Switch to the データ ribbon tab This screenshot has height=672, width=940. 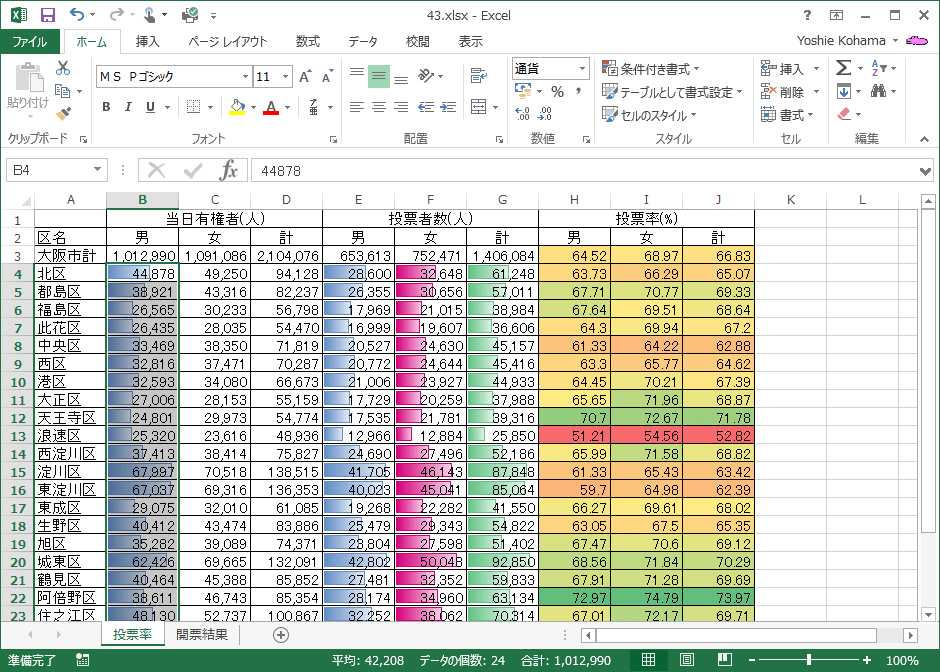(x=363, y=41)
